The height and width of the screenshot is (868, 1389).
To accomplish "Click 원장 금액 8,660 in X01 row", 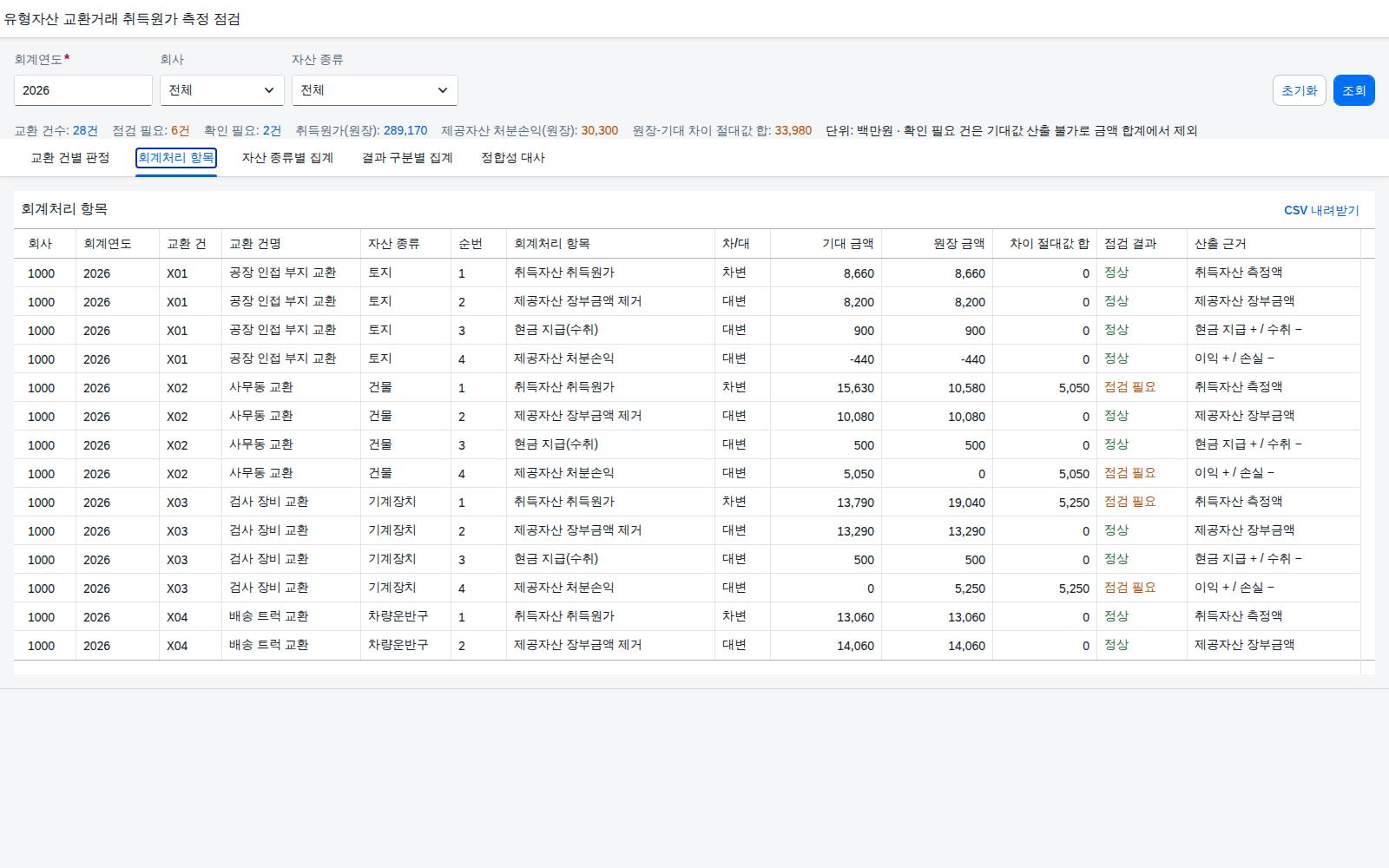I will (970, 273).
